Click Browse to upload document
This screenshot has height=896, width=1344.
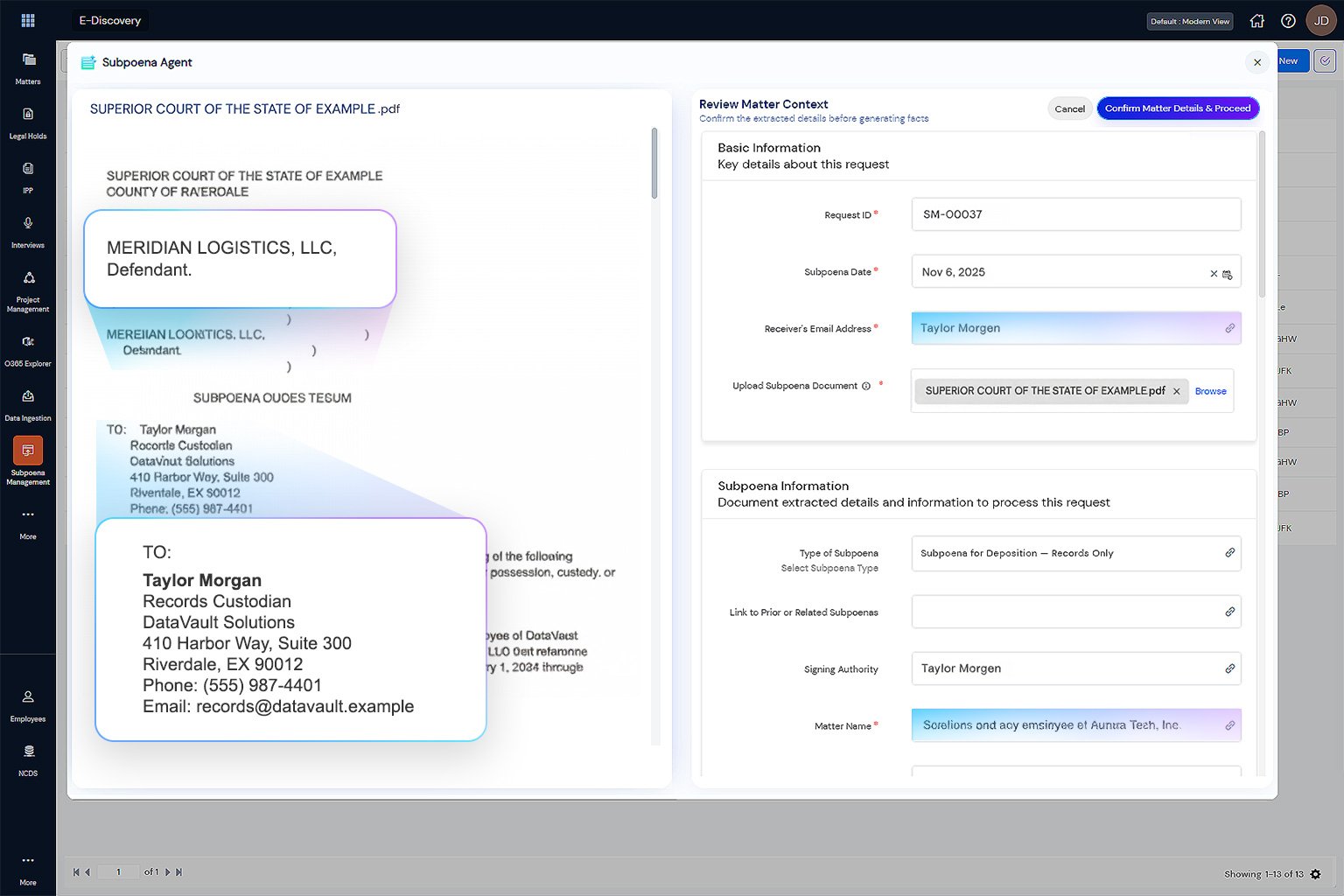click(1210, 391)
